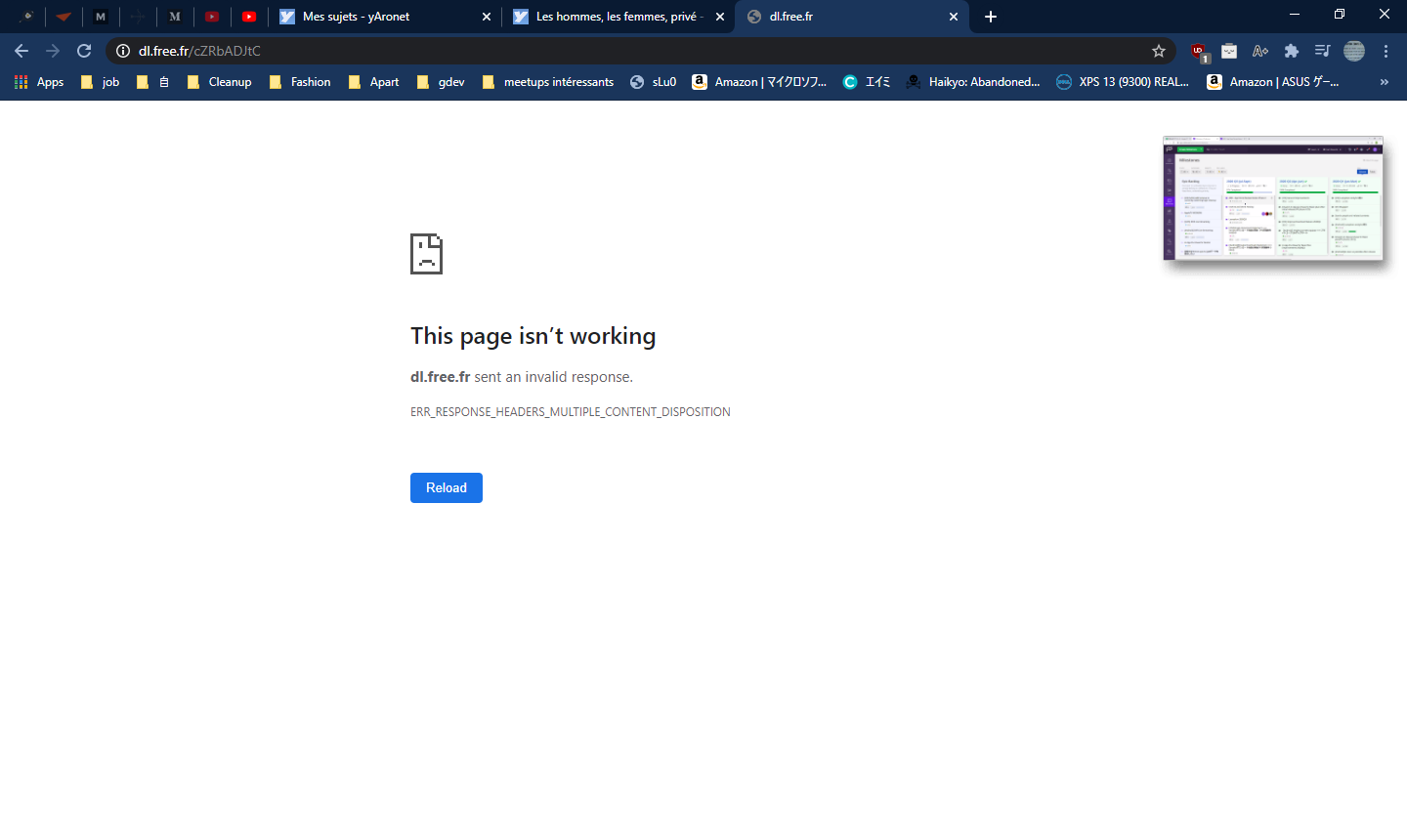
Task: Bookmark this page with the star icon
Action: (x=1159, y=51)
